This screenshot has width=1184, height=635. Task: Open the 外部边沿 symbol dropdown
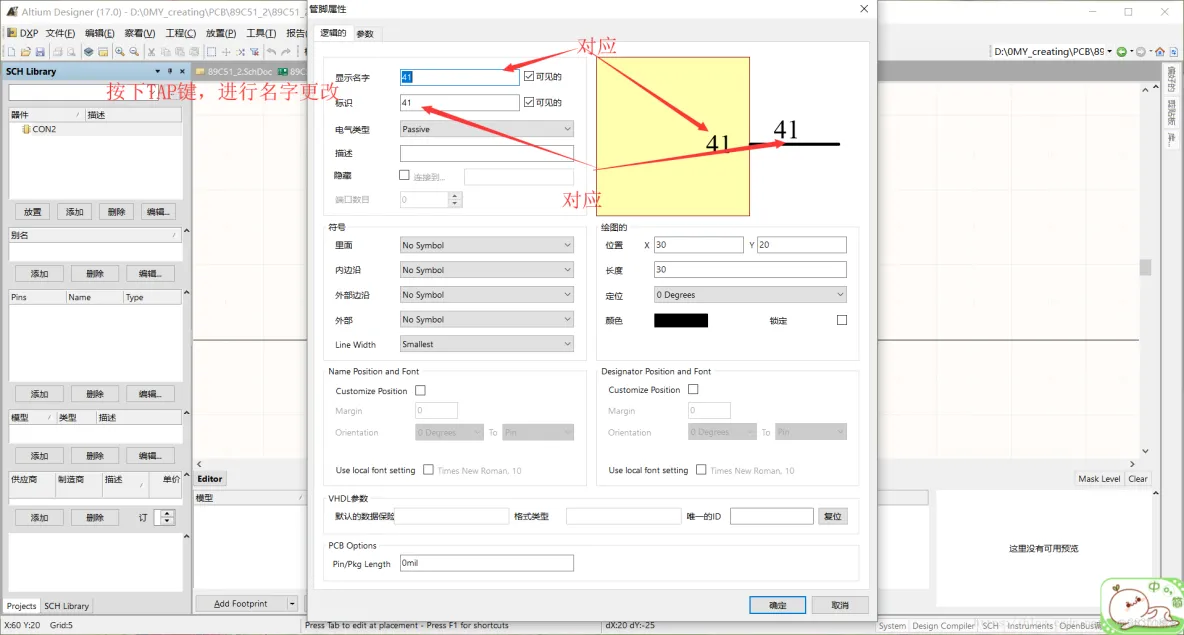[486, 294]
